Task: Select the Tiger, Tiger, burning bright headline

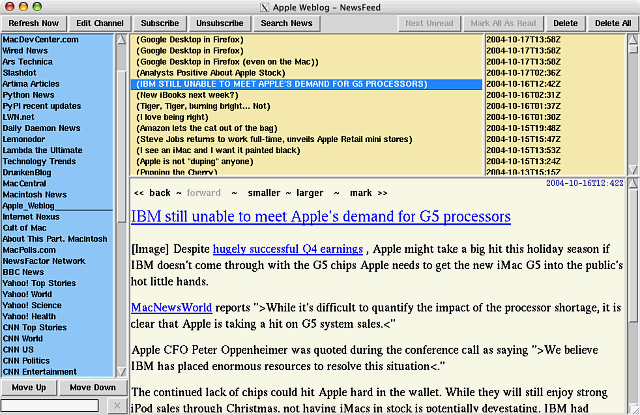Action: 307,106
